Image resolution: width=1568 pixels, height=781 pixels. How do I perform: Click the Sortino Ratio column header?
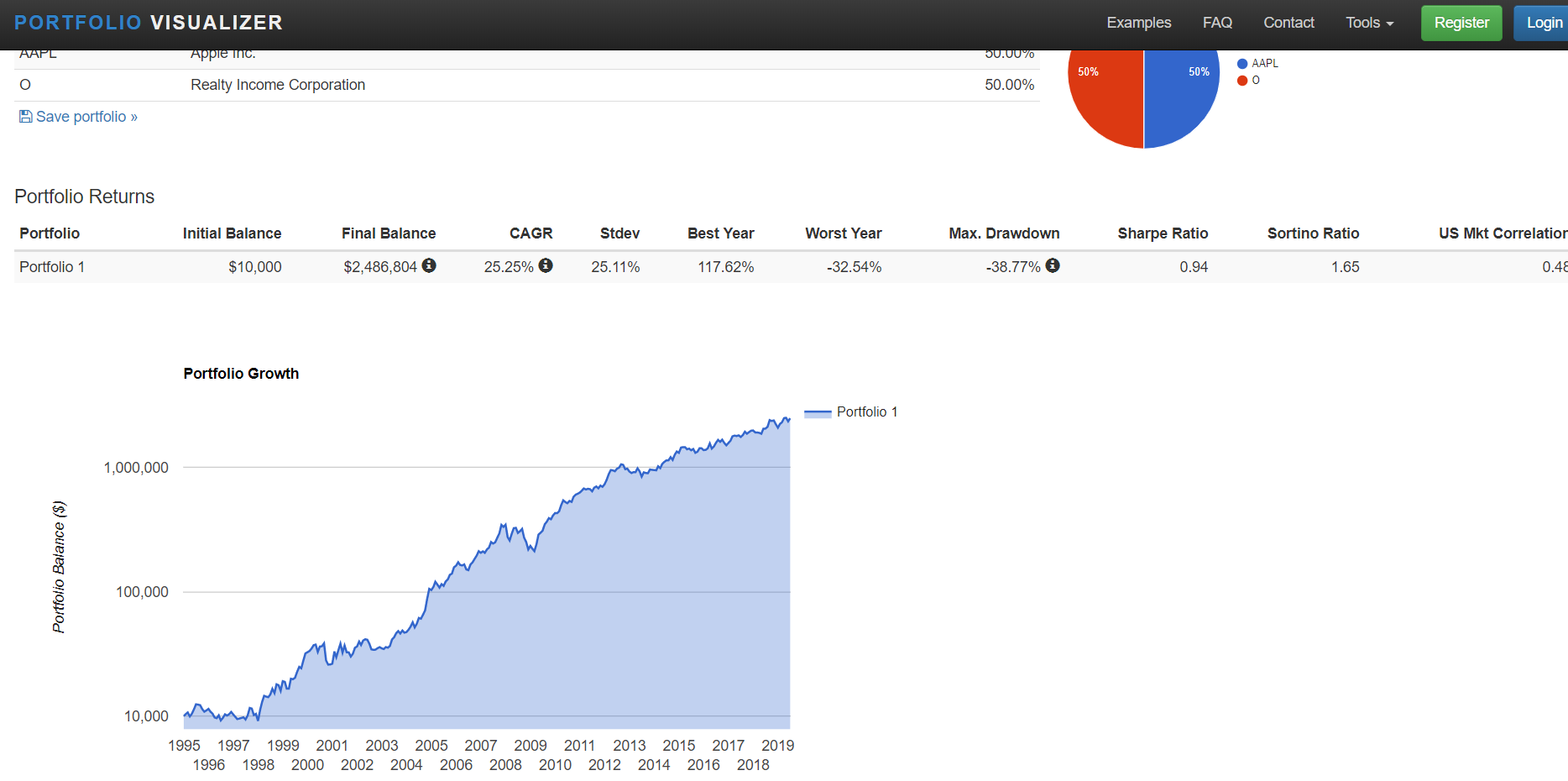point(1313,233)
